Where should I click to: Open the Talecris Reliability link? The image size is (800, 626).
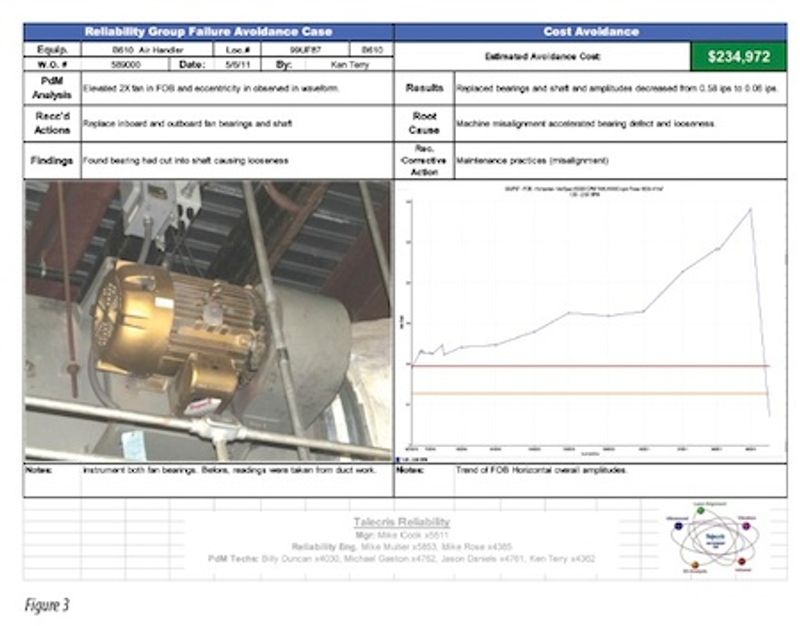[x=401, y=522]
